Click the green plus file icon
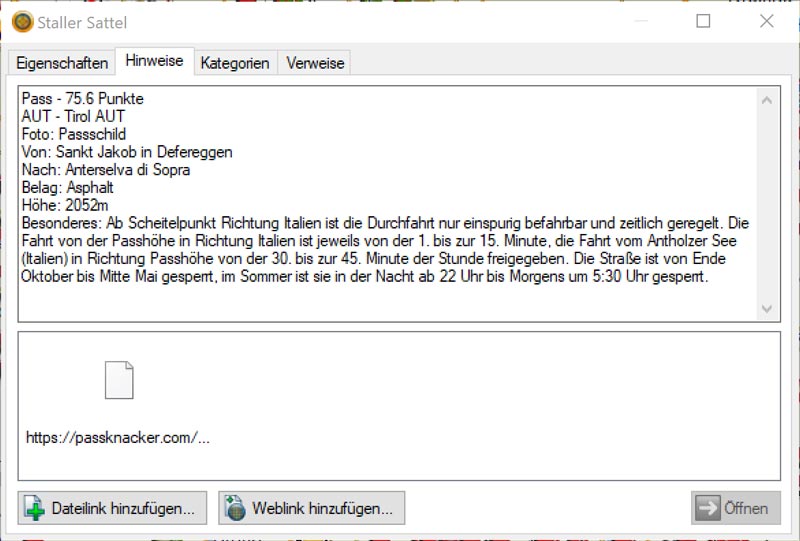The height and width of the screenshot is (541, 800). coord(35,508)
